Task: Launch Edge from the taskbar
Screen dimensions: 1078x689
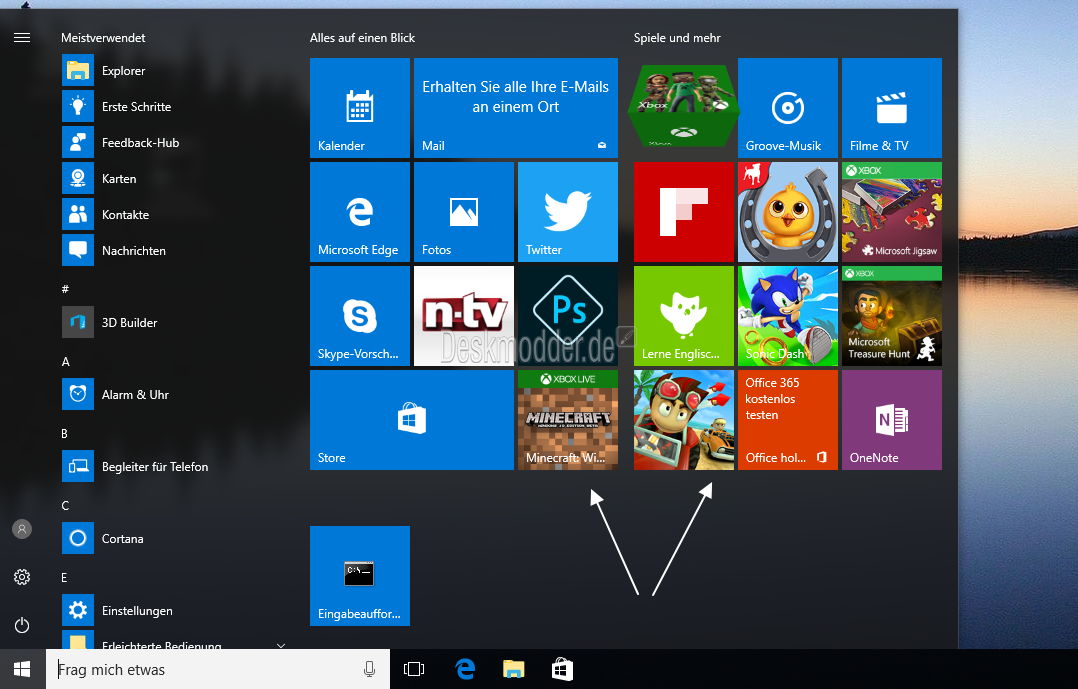Action: coord(465,669)
